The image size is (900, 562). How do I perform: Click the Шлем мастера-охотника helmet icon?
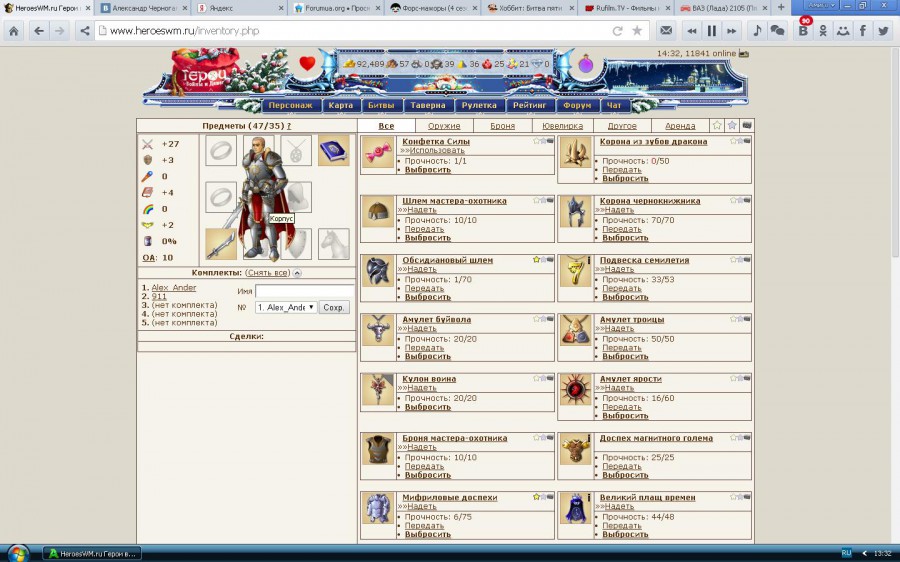tap(378, 211)
